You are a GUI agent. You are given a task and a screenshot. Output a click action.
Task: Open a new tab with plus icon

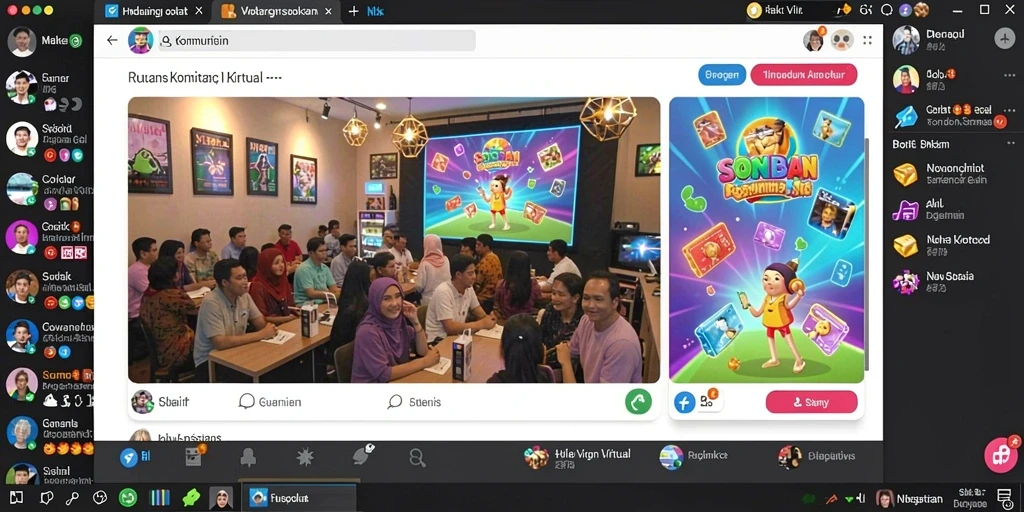[353, 11]
